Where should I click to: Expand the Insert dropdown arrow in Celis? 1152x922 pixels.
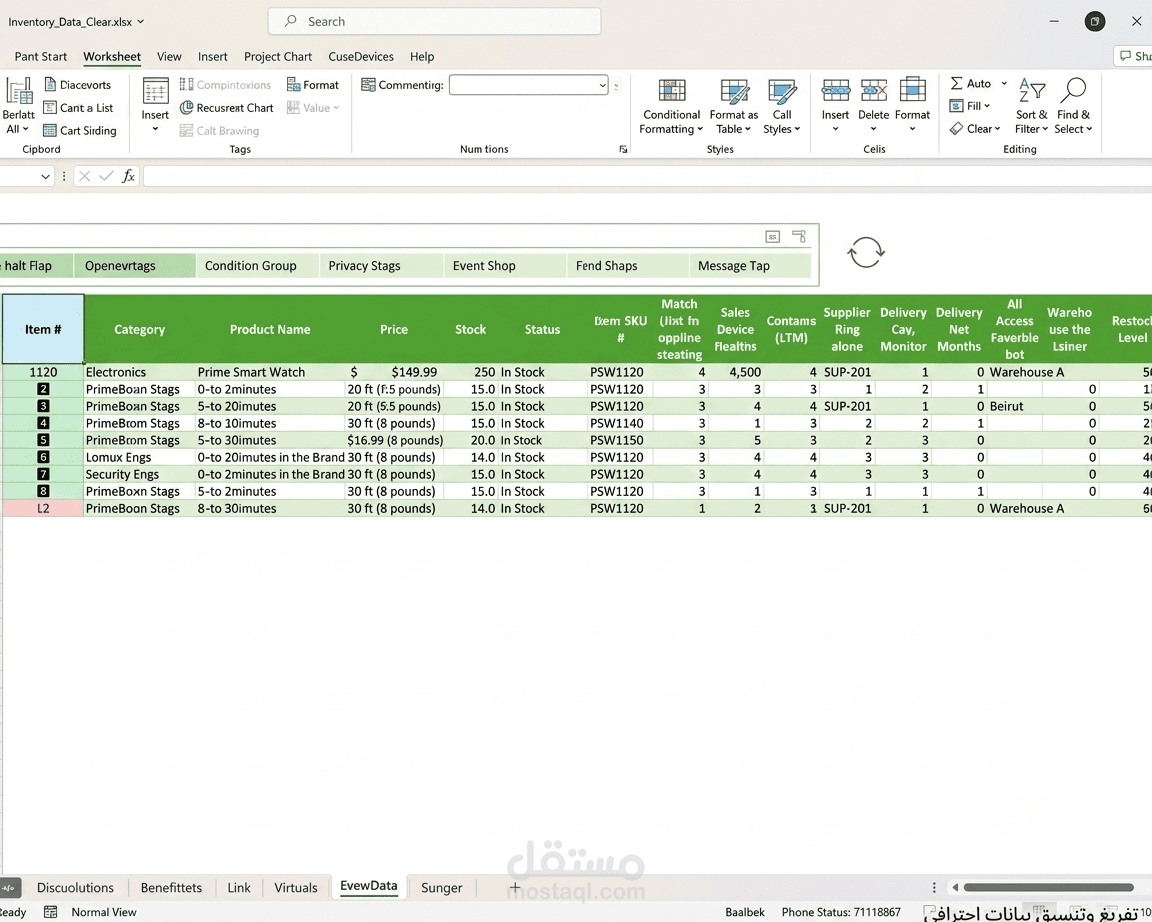coord(835,129)
